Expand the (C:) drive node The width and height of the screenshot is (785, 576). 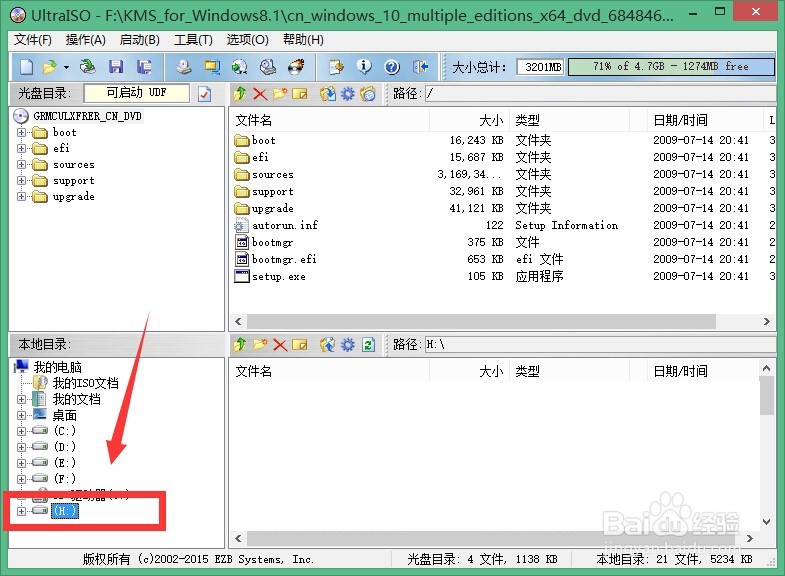click(x=21, y=431)
